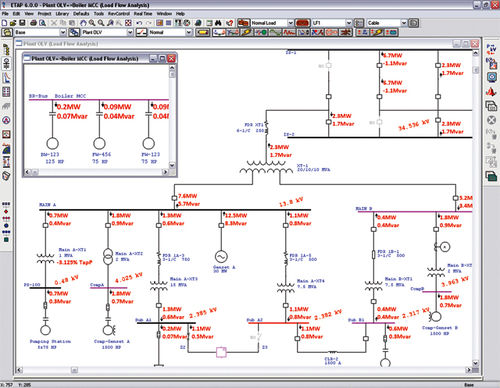The image size is (500, 388).
Task: Click the Zoom Out magnifier icon
Action: tap(101, 23)
